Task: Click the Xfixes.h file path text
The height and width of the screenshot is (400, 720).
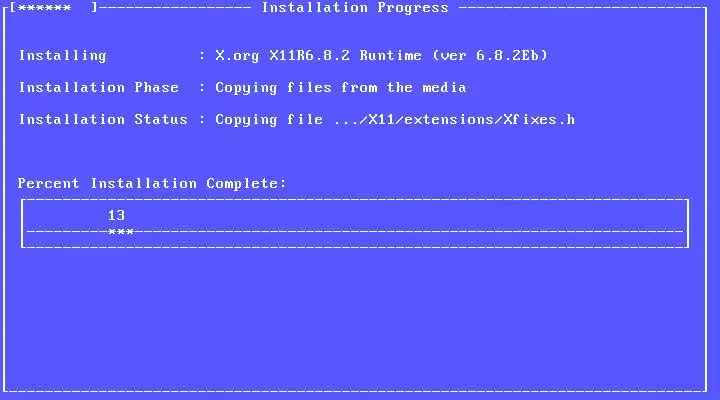Action: pyautogui.click(x=455, y=119)
